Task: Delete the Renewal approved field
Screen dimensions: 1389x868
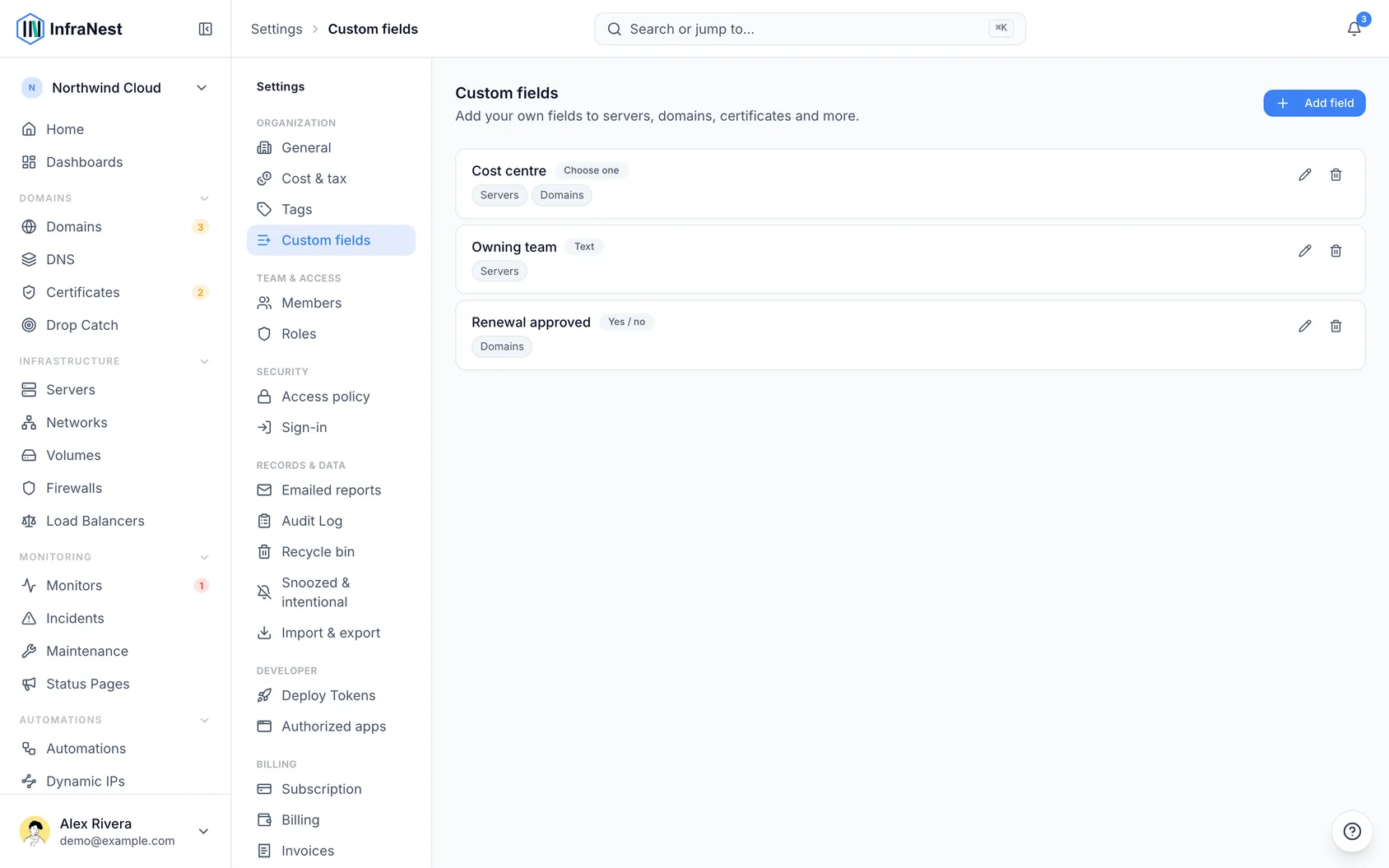Action: click(x=1336, y=327)
